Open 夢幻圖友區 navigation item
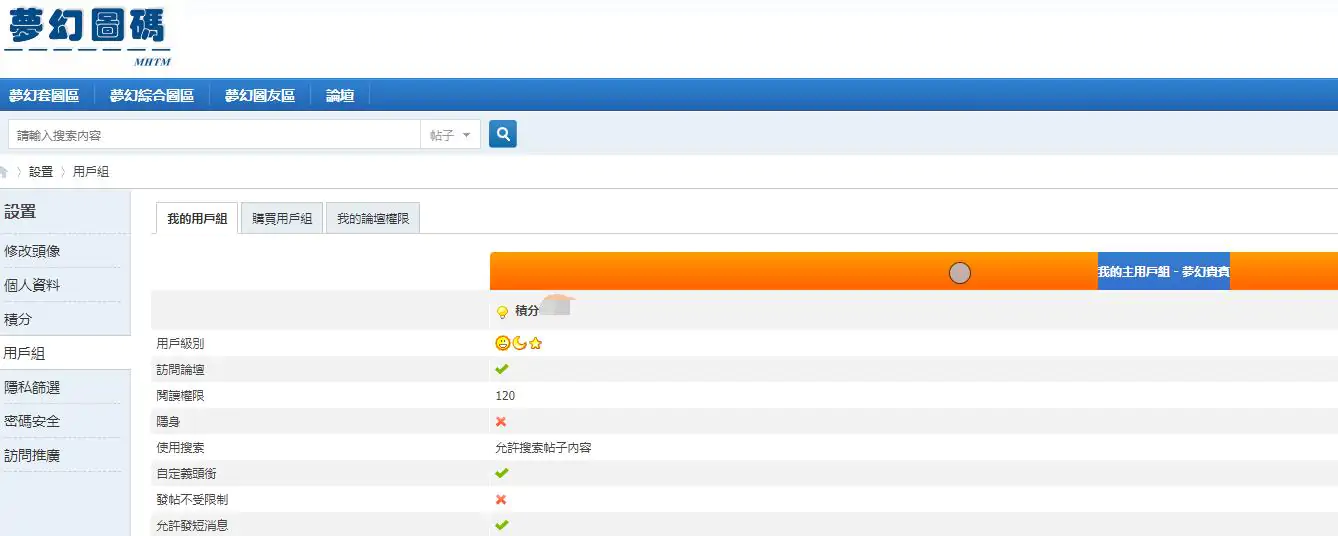Screen dimensions: 1338x536 pos(260,96)
